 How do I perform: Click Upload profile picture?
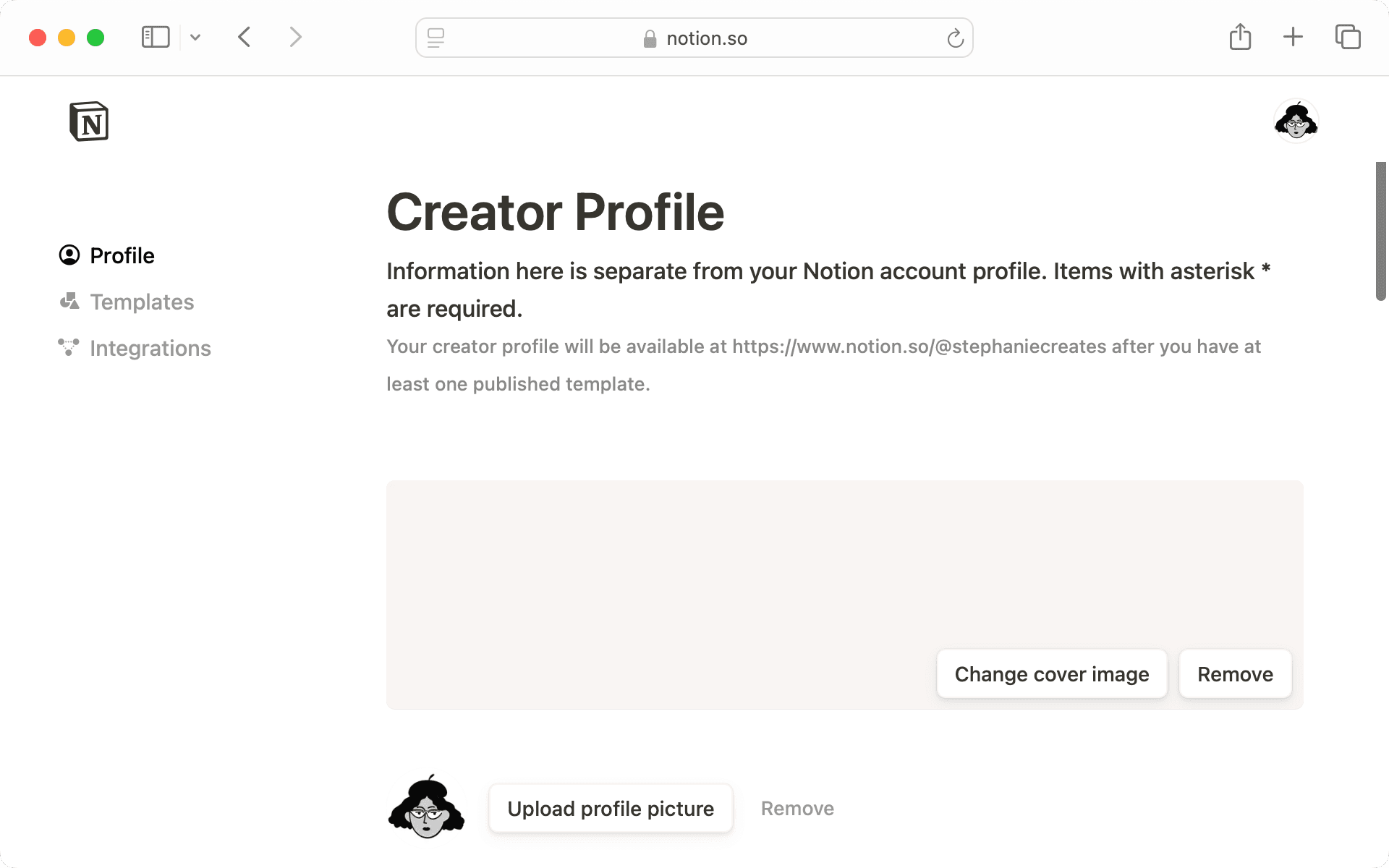point(610,808)
